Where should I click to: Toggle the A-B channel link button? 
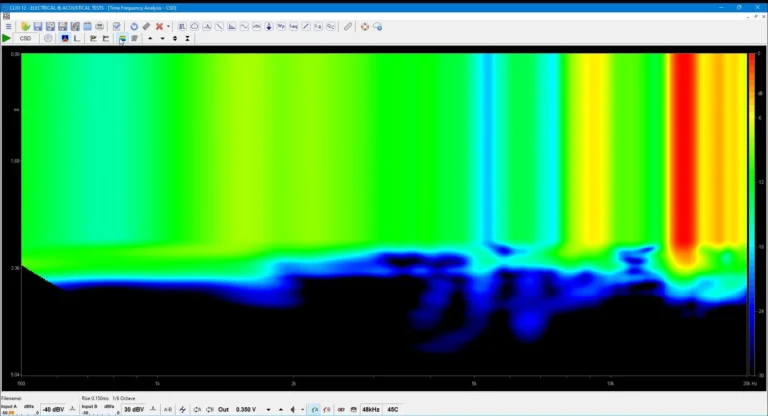167,409
